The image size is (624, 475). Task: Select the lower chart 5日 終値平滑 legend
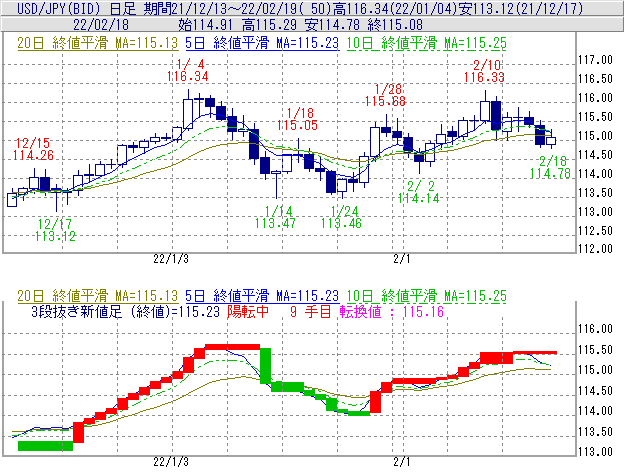tap(262, 296)
